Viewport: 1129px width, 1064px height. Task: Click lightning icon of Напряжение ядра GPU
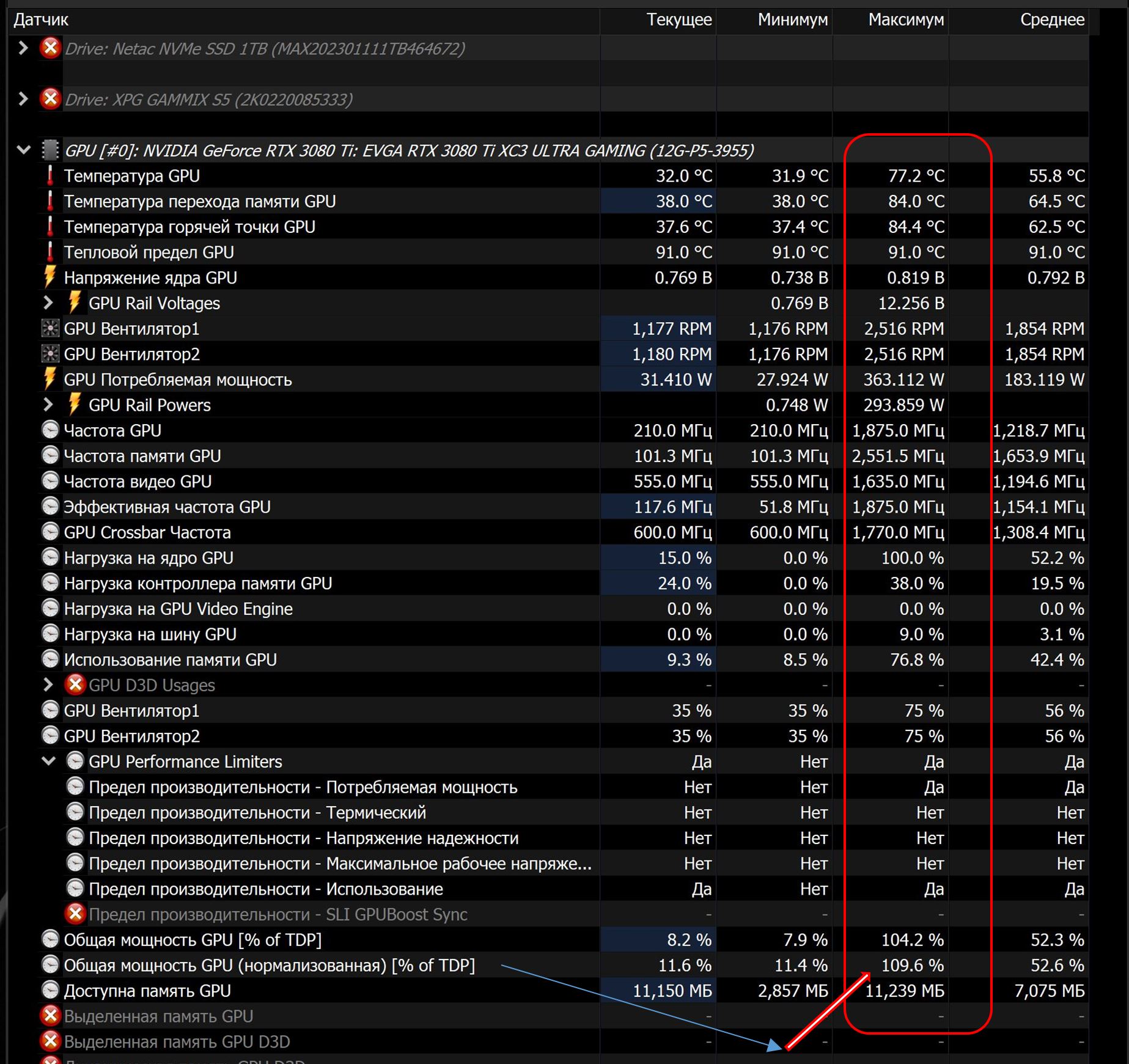[x=50, y=277]
